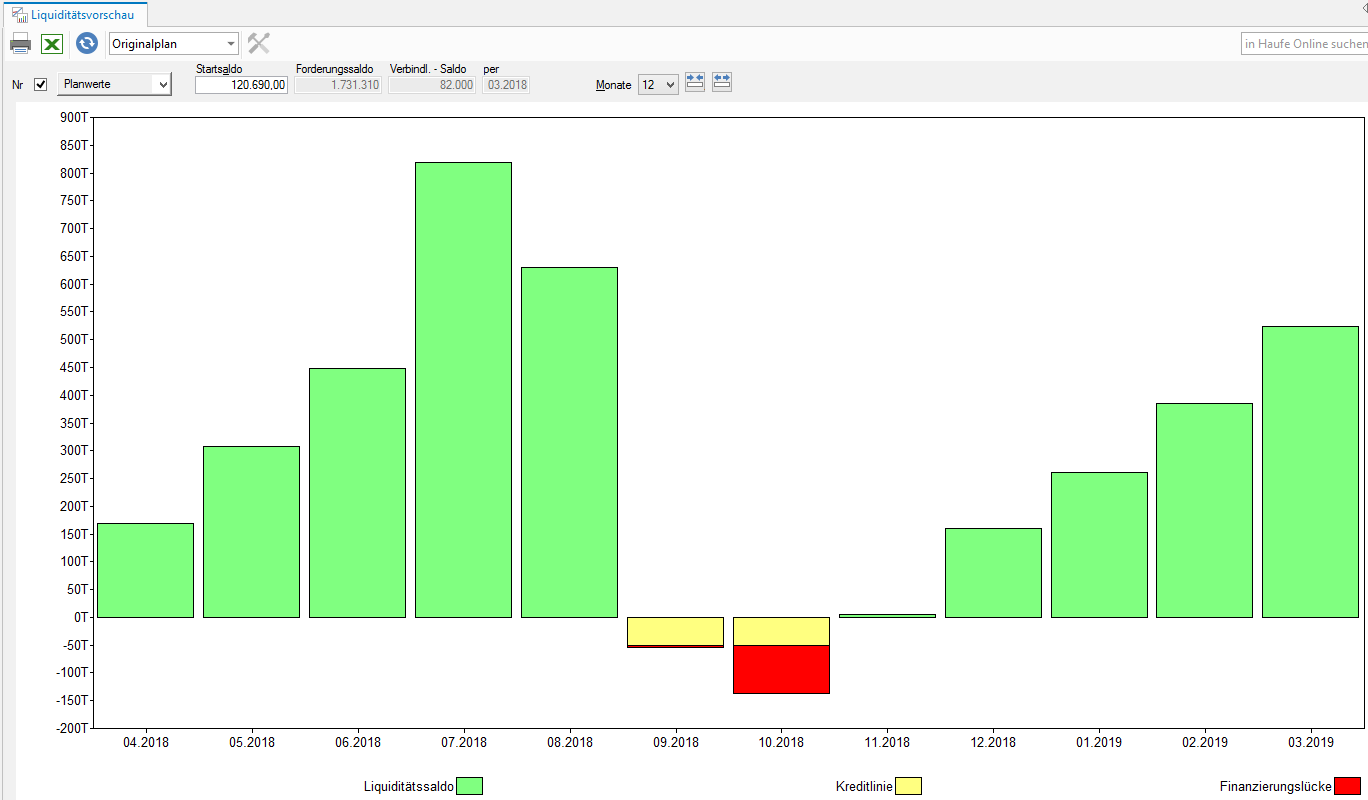Switch to the Liquiditätsvorschau tab
The width and height of the screenshot is (1368, 800).
tap(82, 14)
